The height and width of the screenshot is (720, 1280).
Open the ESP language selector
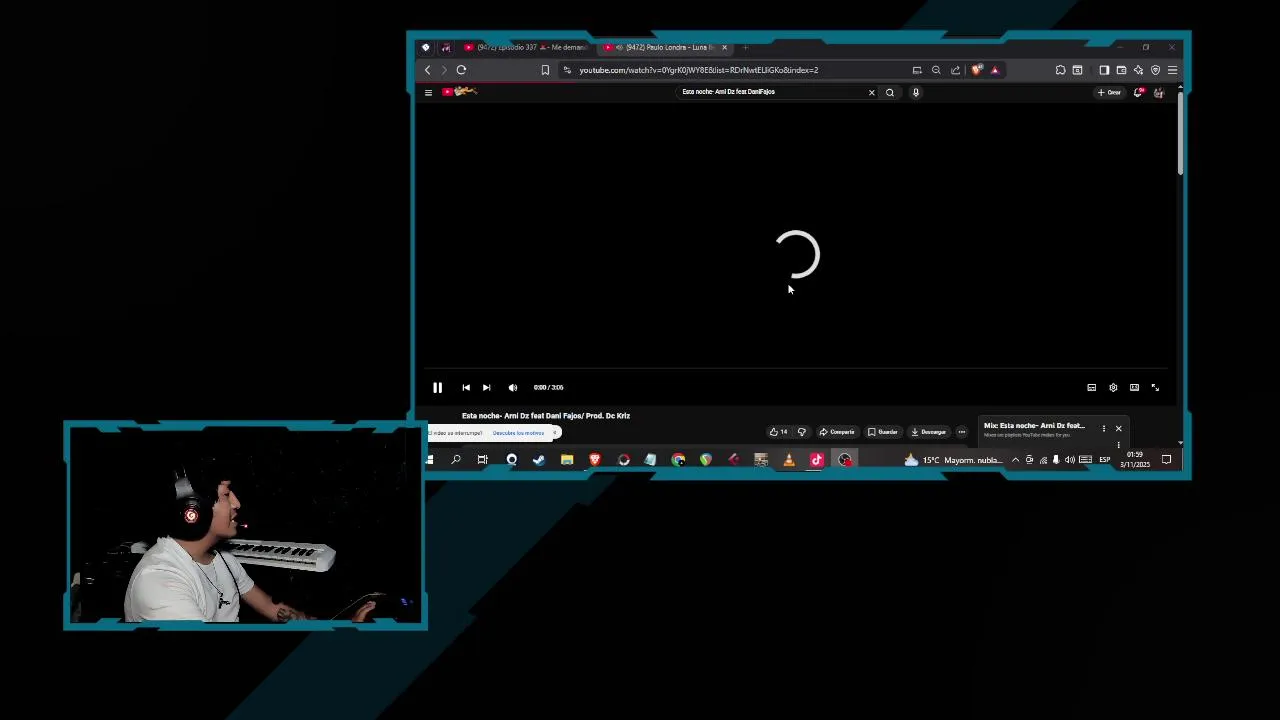tap(1104, 460)
